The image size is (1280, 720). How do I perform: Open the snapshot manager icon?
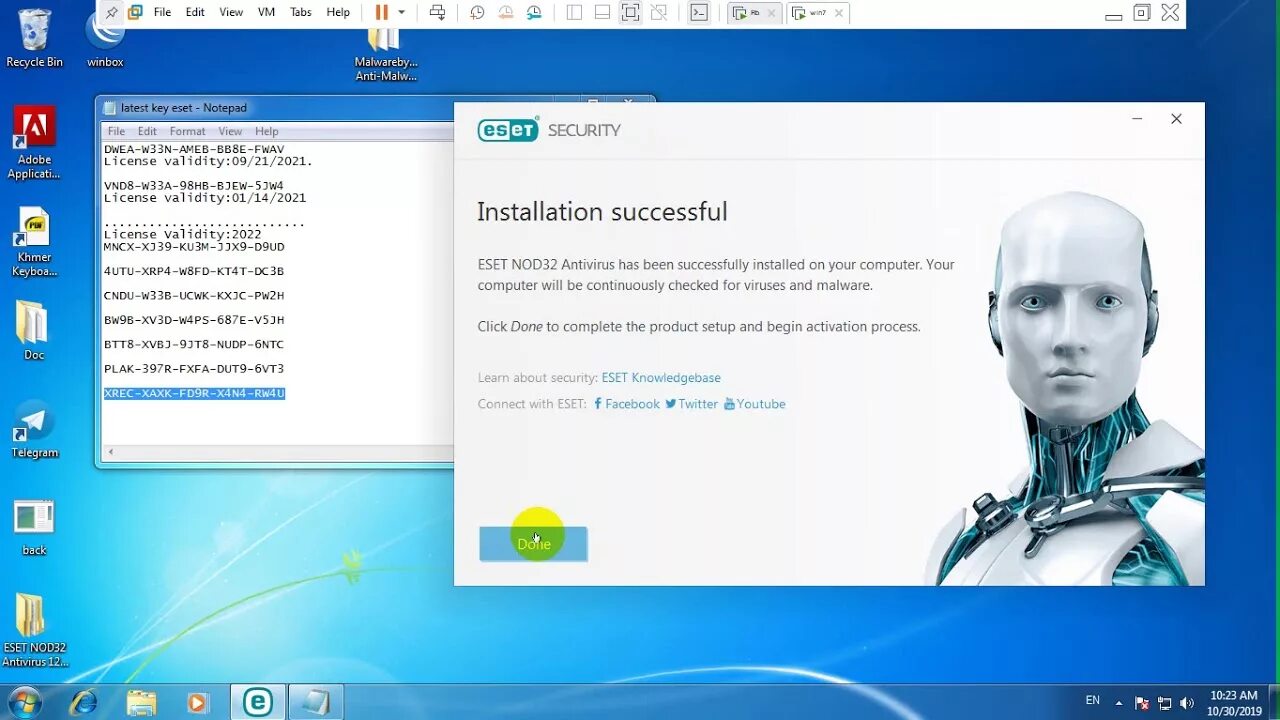534,12
